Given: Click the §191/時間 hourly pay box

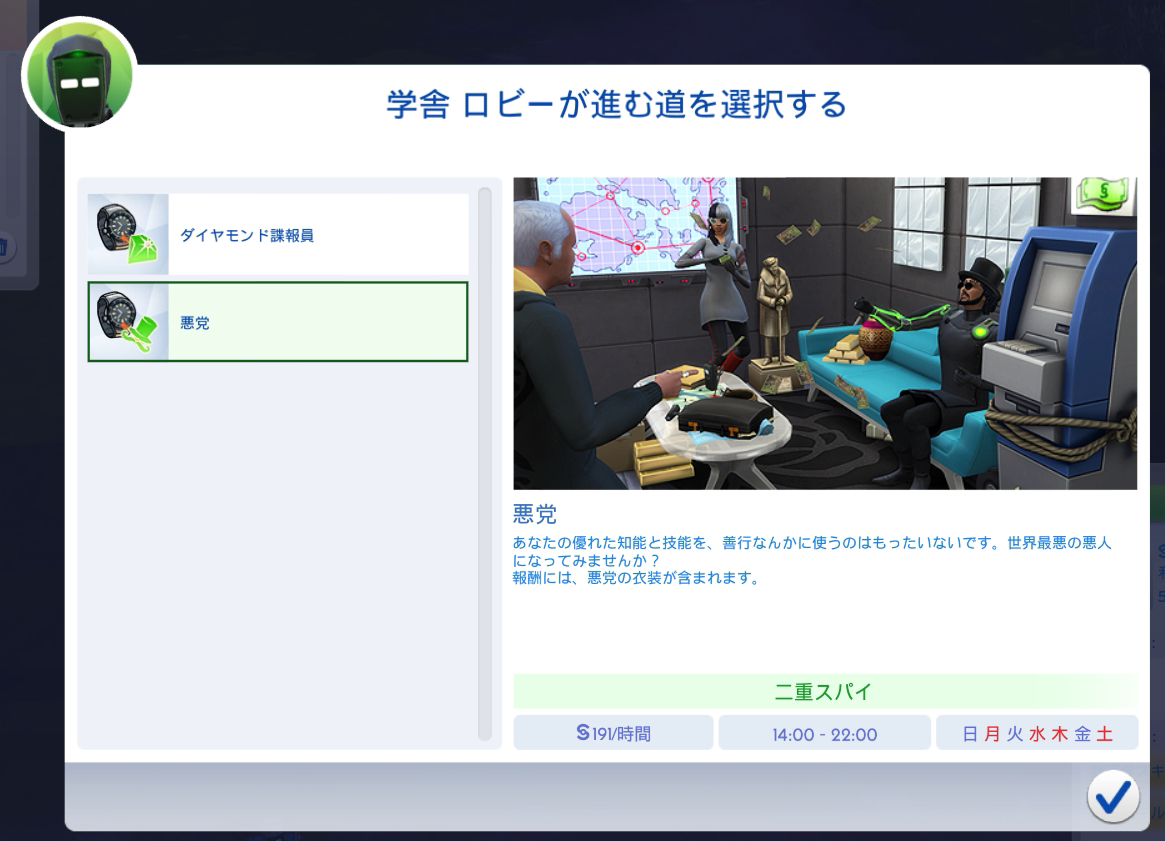Looking at the screenshot, I should click(614, 733).
